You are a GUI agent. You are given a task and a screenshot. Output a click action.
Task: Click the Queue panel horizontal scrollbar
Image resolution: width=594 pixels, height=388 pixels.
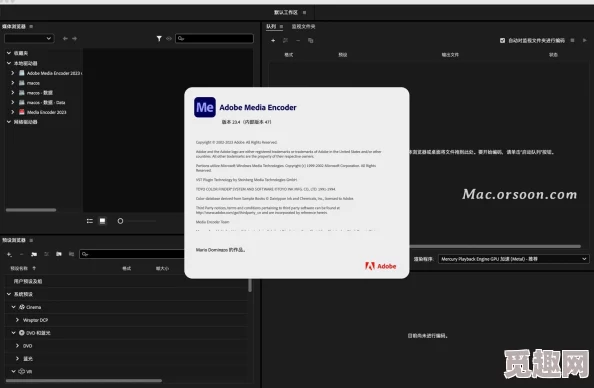495,246
